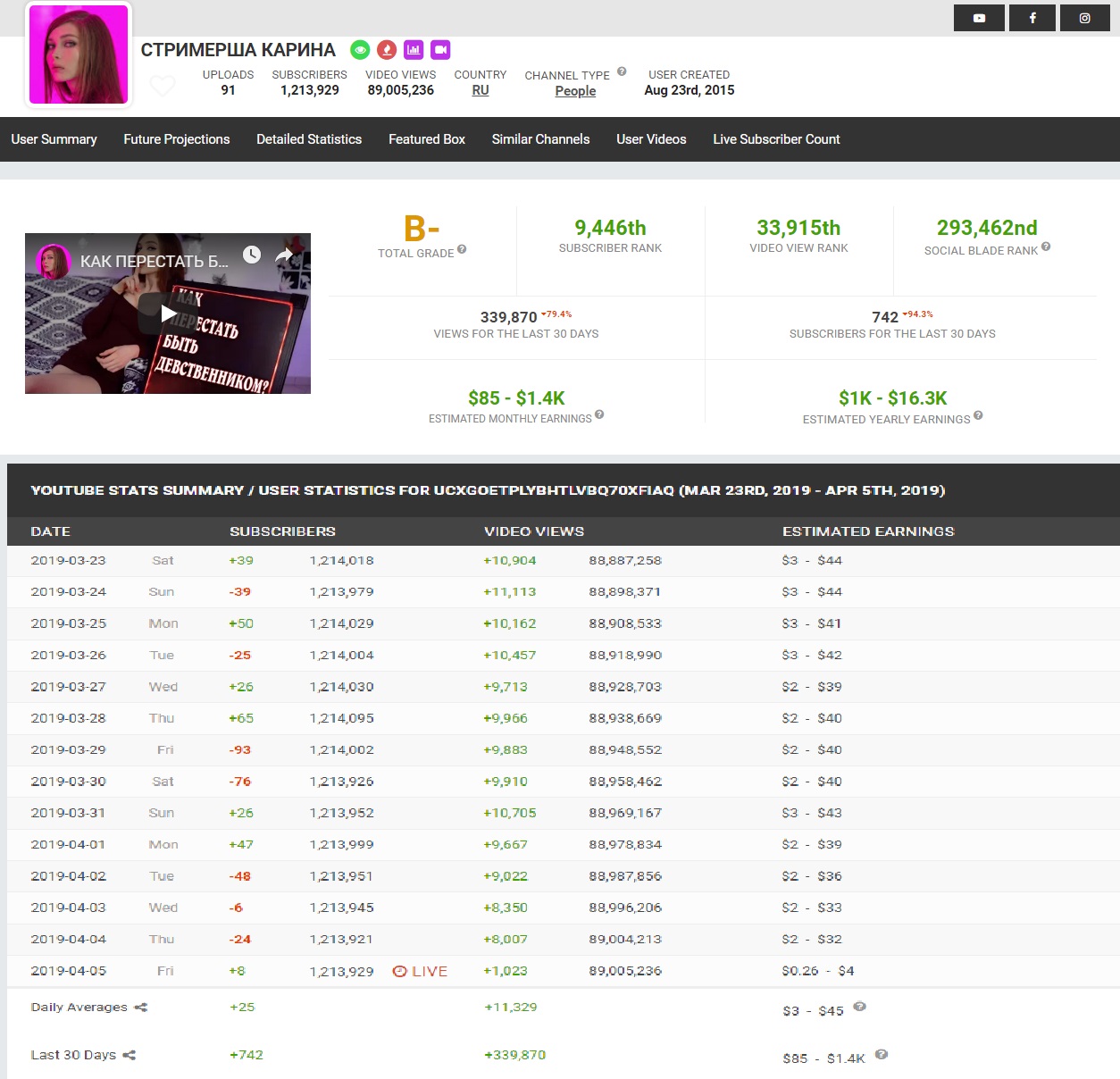Open the Live Subscriber Count tab
The width and height of the screenshot is (1120, 1079).
coord(776,139)
